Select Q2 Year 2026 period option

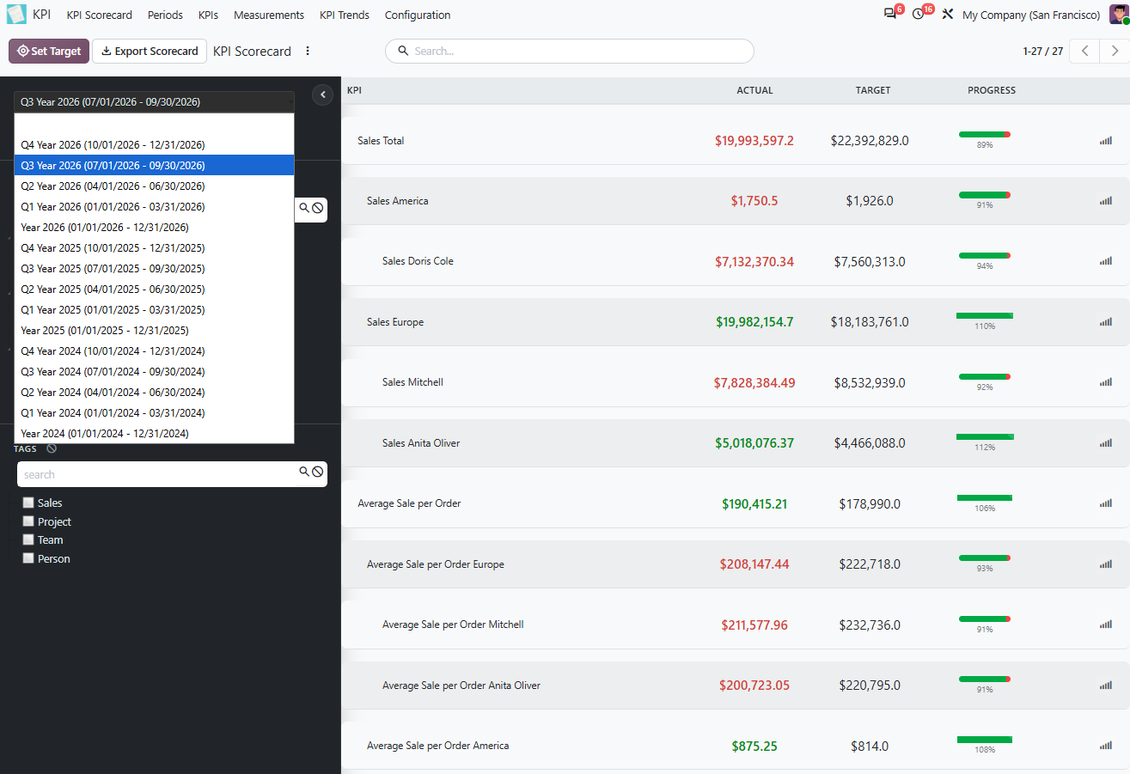point(154,186)
